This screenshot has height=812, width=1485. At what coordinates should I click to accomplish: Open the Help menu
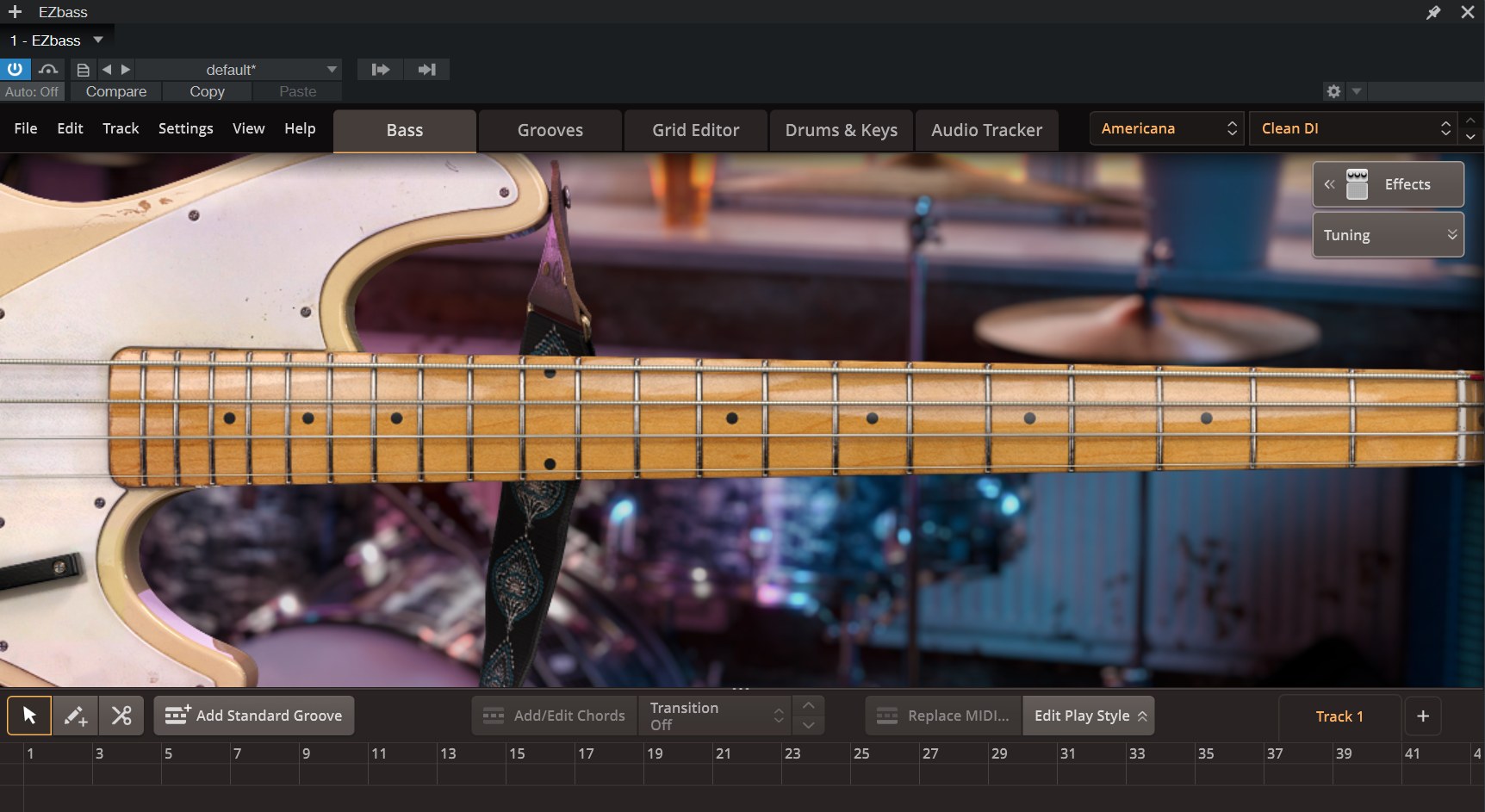pos(300,128)
